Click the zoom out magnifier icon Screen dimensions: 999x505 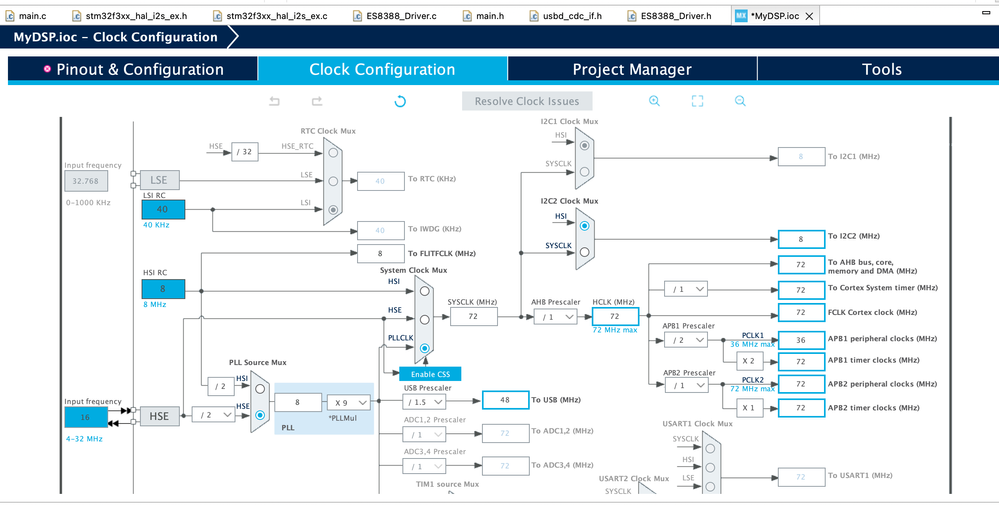click(740, 101)
